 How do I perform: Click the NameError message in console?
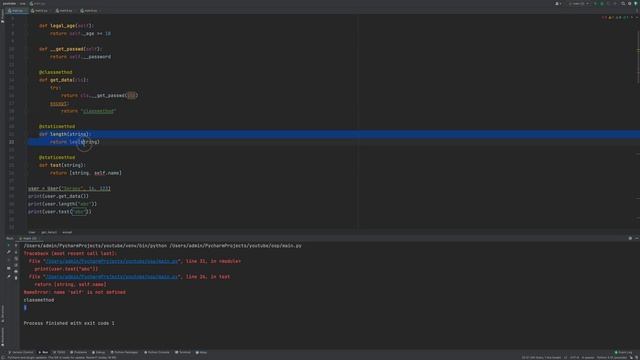[x=75, y=292]
